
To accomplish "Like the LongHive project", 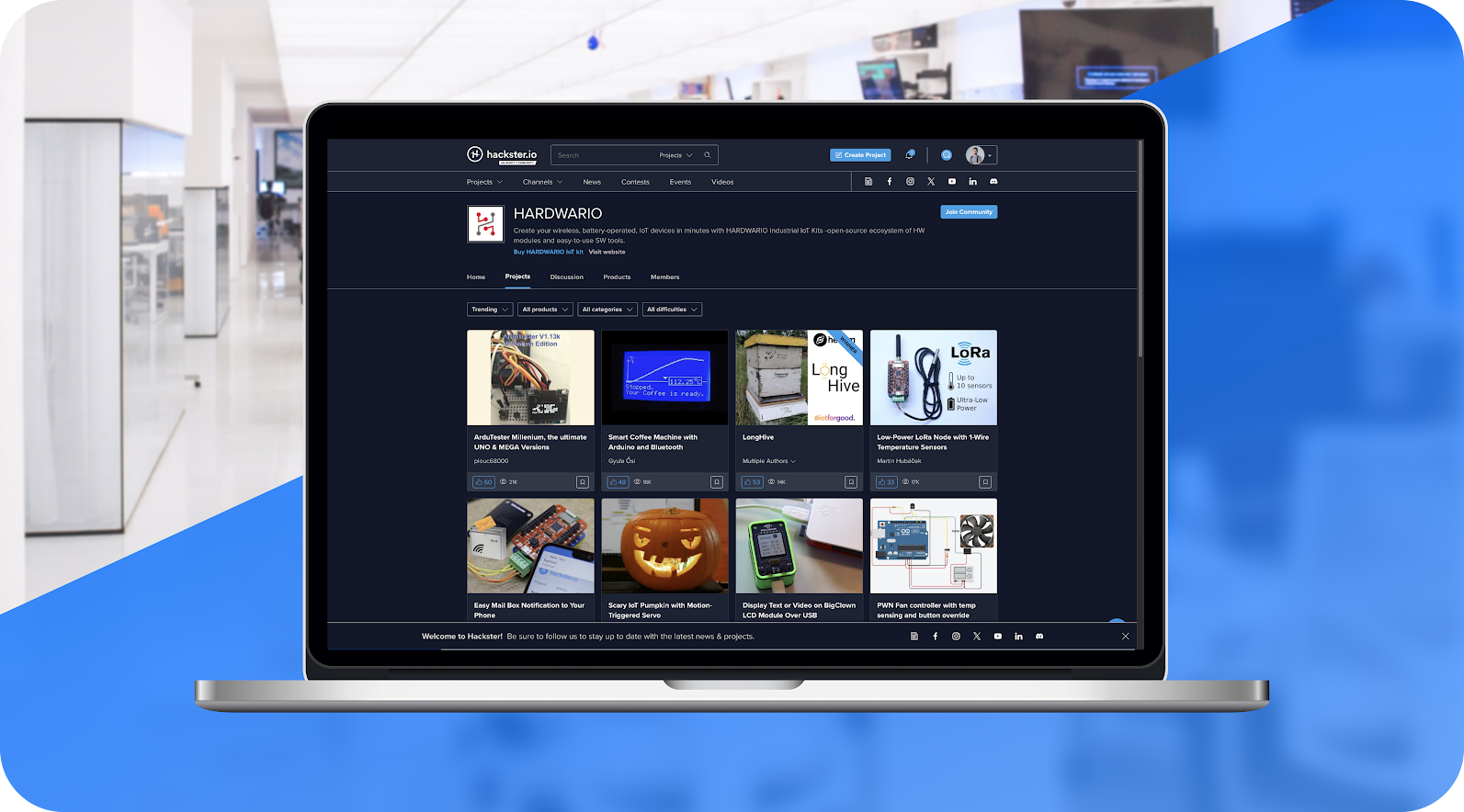I will click(752, 482).
